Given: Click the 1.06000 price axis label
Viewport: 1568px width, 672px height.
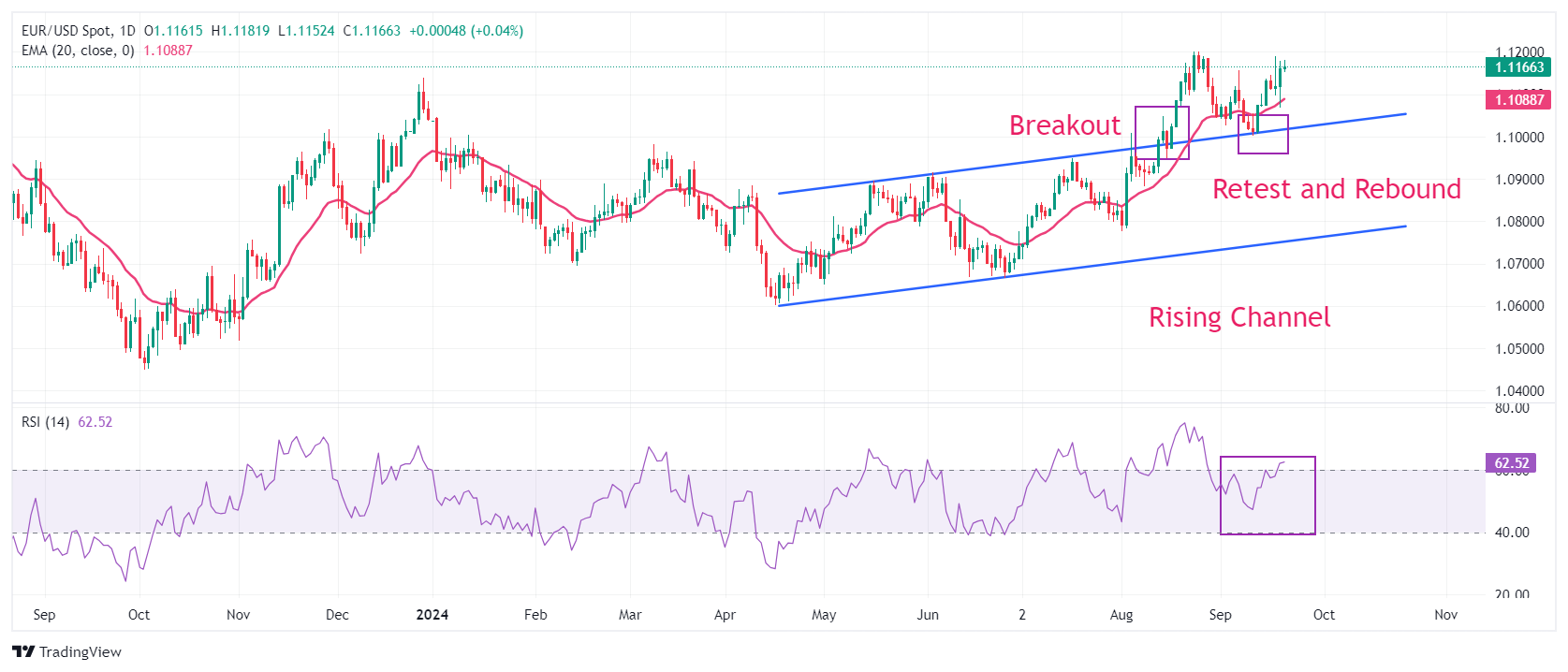Looking at the screenshot, I should coord(1518,306).
